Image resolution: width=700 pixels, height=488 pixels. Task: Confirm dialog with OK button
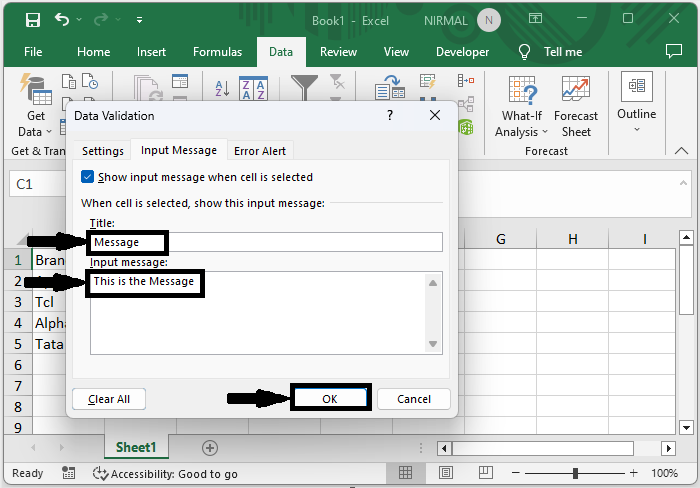[x=330, y=399]
